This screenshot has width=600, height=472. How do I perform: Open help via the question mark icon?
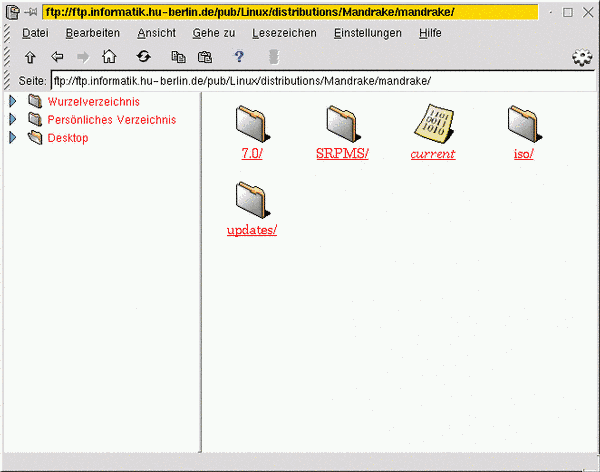point(239,58)
